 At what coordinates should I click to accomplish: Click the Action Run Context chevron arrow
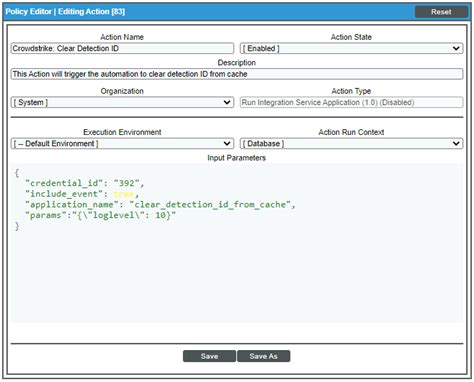456,144
